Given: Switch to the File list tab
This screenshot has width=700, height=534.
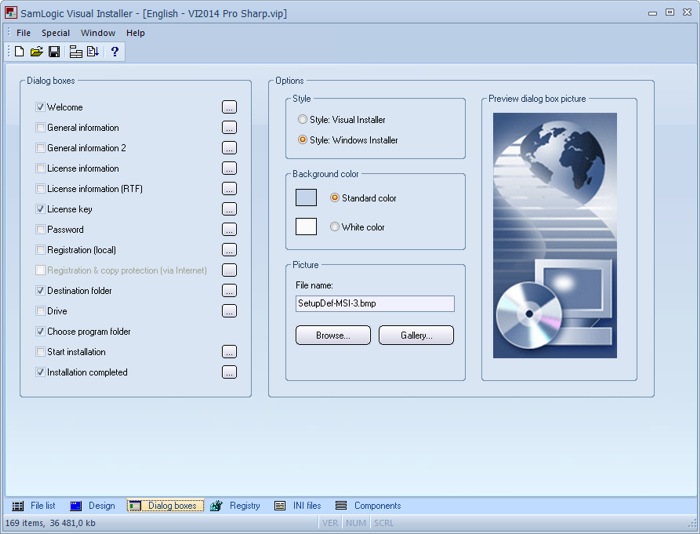Looking at the screenshot, I should tap(34, 506).
